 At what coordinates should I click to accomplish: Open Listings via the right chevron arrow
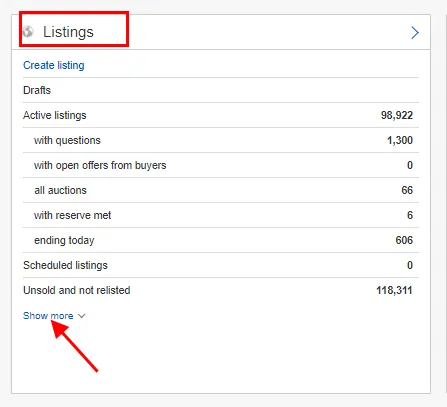click(x=415, y=32)
